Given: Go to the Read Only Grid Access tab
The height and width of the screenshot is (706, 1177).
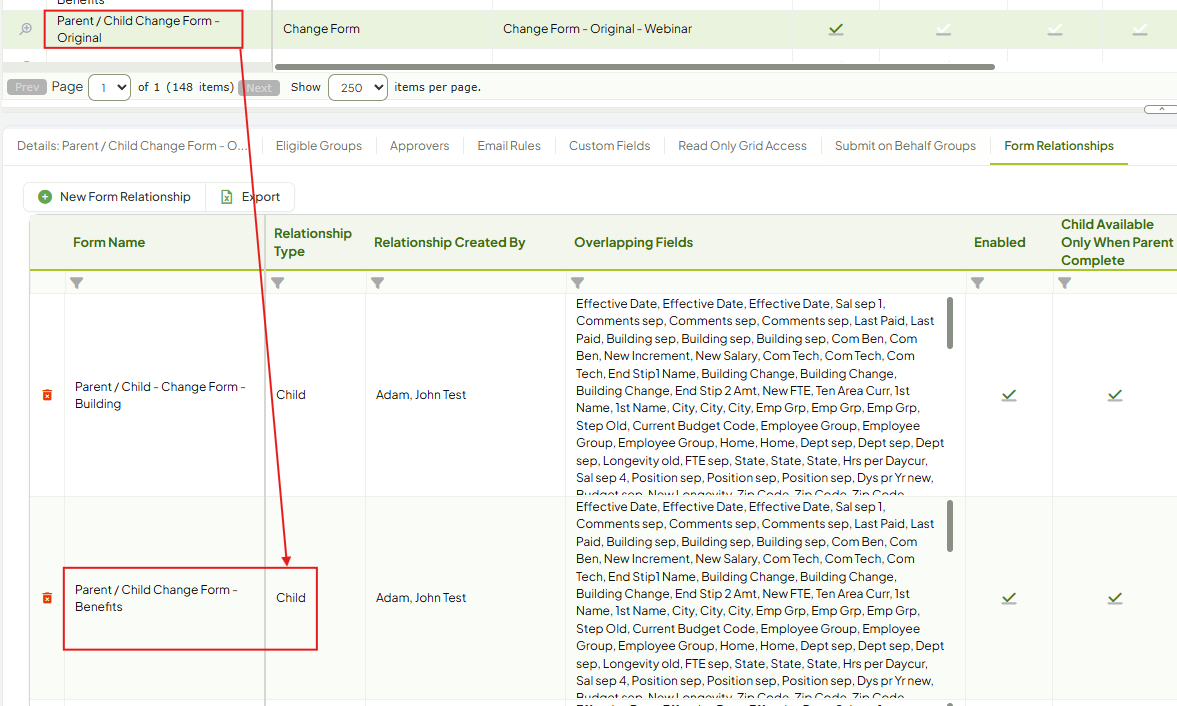Looking at the screenshot, I should coord(742,146).
